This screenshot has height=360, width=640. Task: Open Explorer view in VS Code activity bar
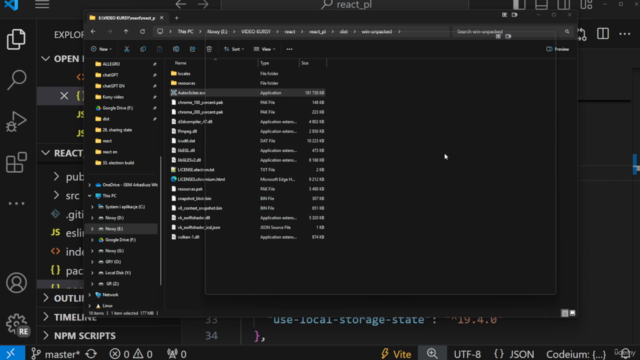point(16,39)
